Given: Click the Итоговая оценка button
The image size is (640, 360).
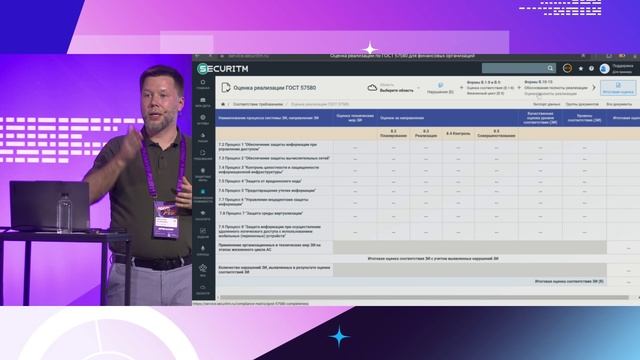Looking at the screenshot, I should pos(618,88).
